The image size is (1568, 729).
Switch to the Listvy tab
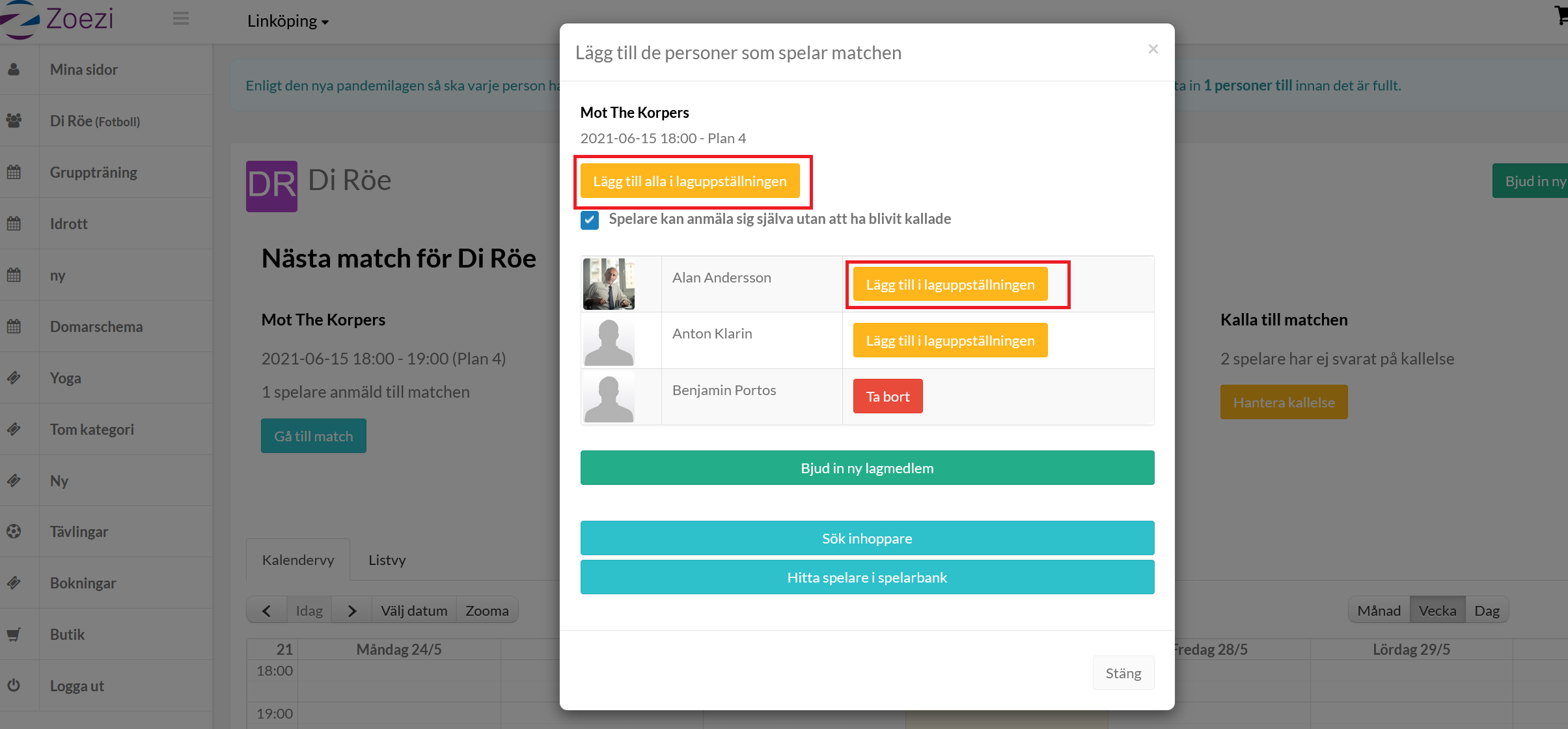click(x=387, y=560)
